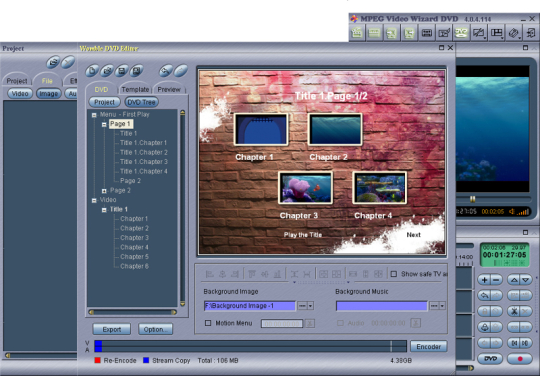The image size is (540, 376).
Task: Jump to previous frame marker button
Action: pyautogui.click(x=514, y=343)
